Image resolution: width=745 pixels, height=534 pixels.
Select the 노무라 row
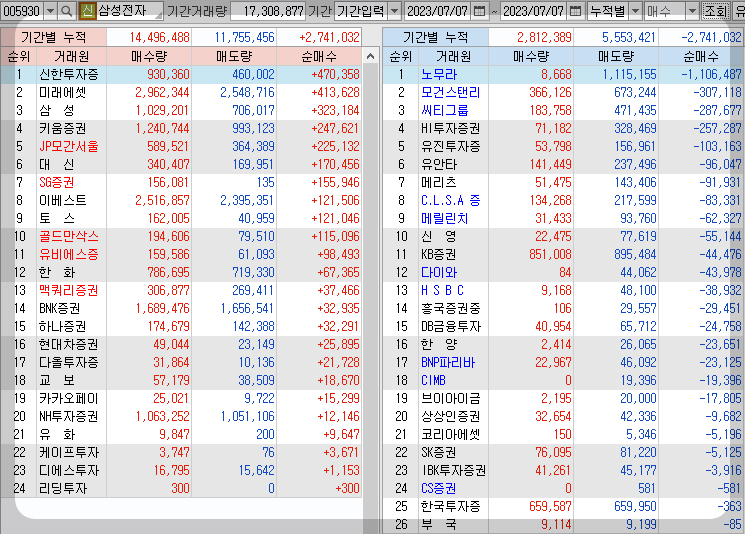[x=564, y=75]
